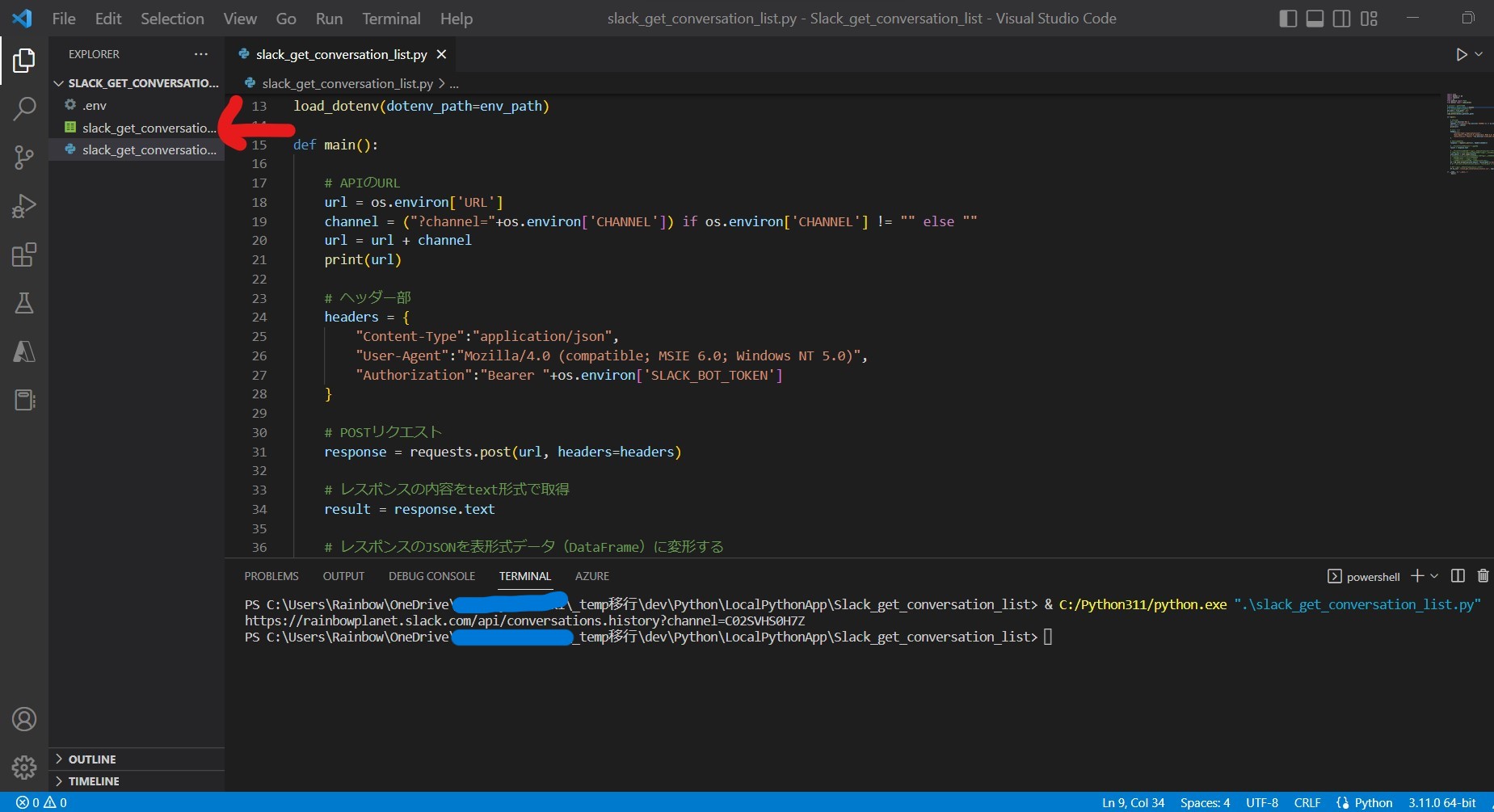
Task: Switch to the DEBUG CONSOLE tab
Action: click(431, 576)
